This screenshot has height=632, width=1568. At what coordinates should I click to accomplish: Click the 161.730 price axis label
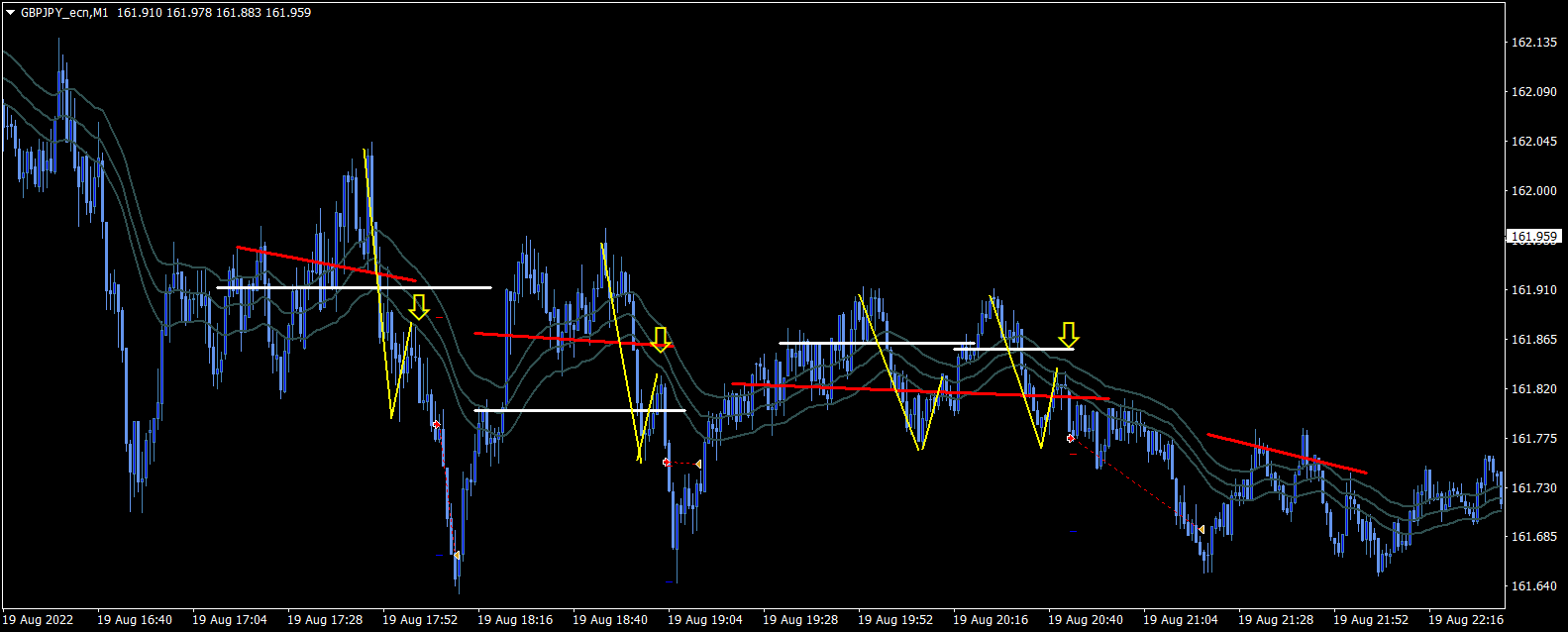point(1534,488)
